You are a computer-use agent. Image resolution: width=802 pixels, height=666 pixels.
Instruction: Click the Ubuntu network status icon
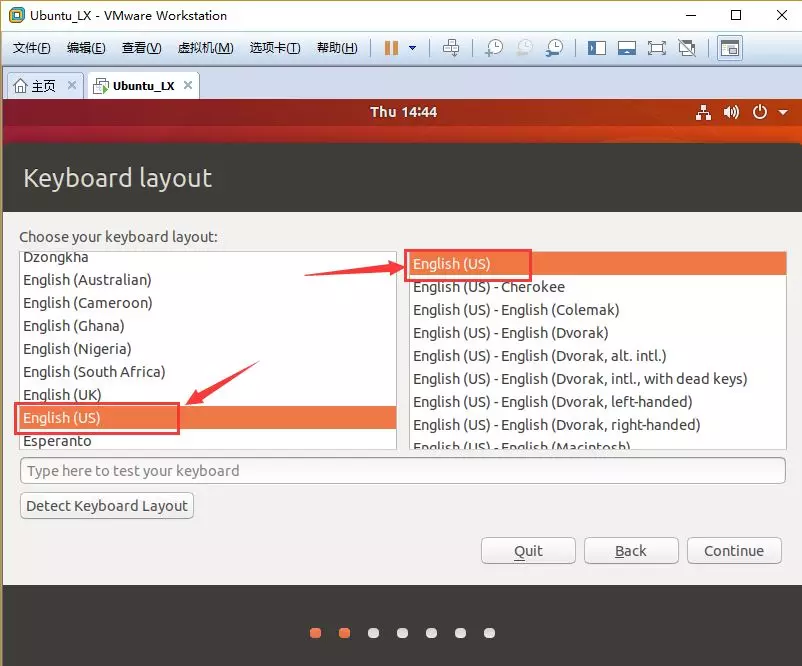tap(703, 112)
